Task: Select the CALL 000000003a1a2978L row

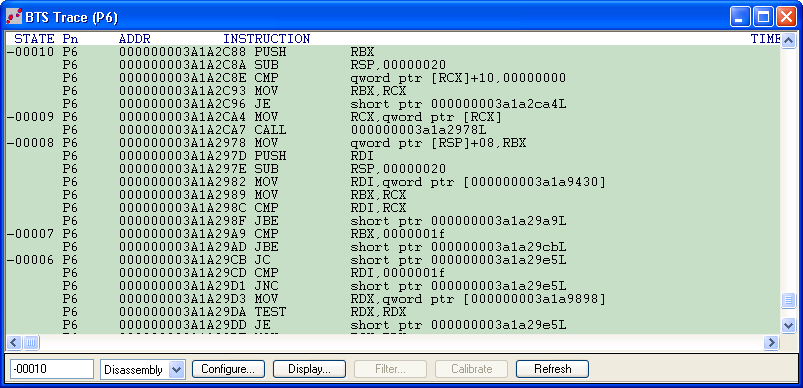Action: pos(393,130)
